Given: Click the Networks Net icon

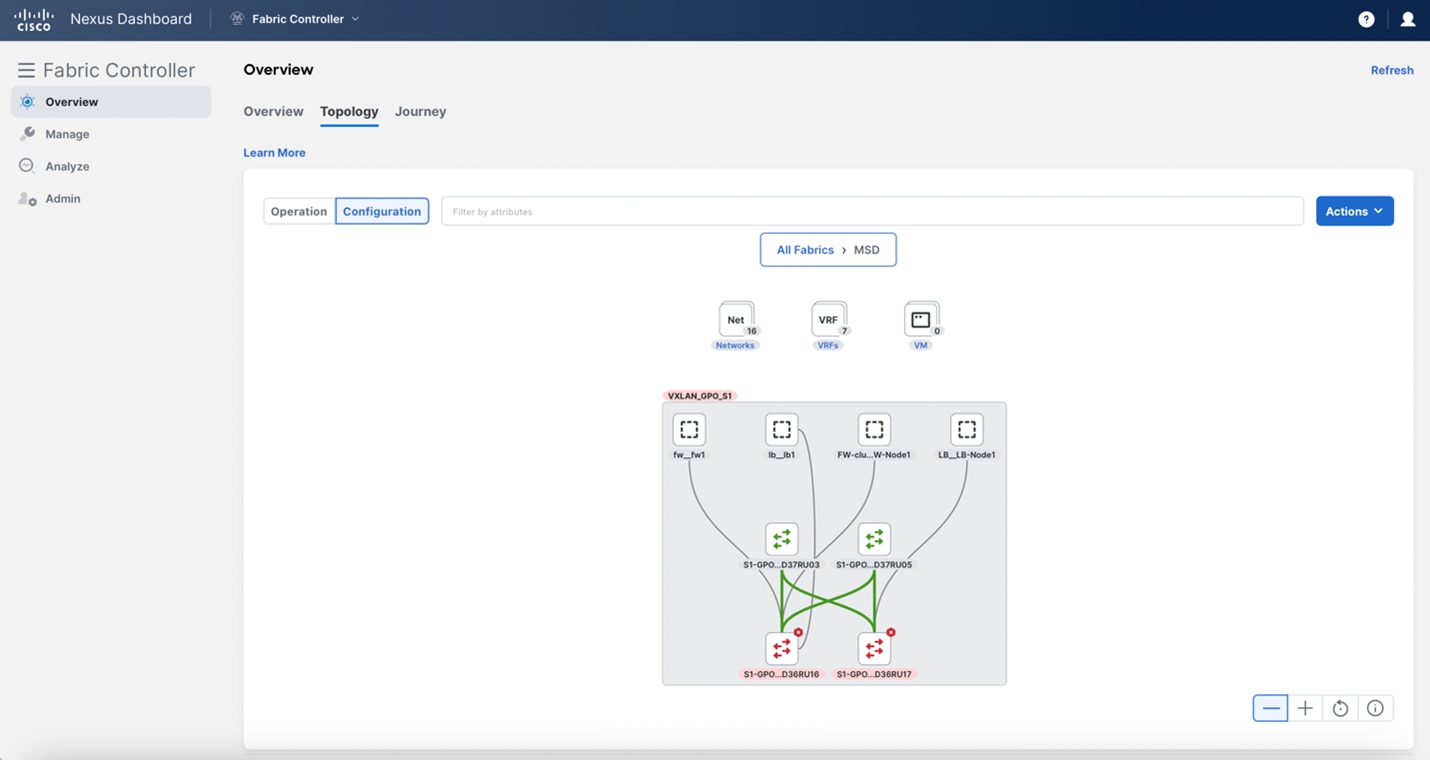Looking at the screenshot, I should (x=736, y=320).
